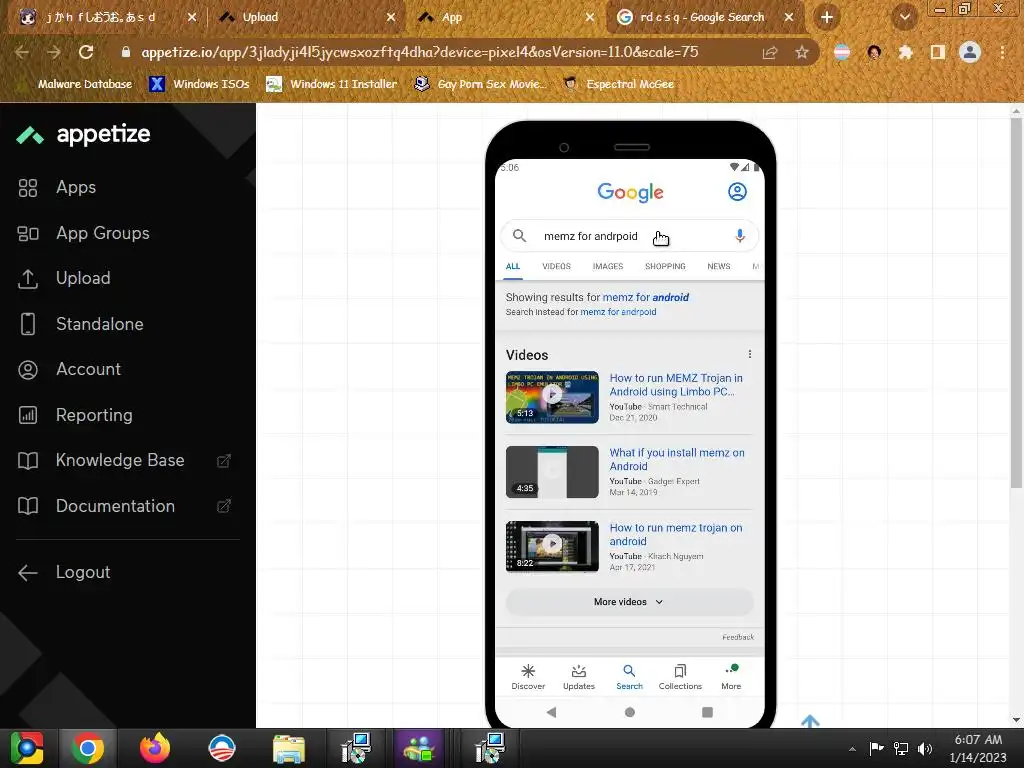This screenshot has width=1024, height=768.
Task: Open the Chrome profile avatar
Action: click(x=970, y=52)
